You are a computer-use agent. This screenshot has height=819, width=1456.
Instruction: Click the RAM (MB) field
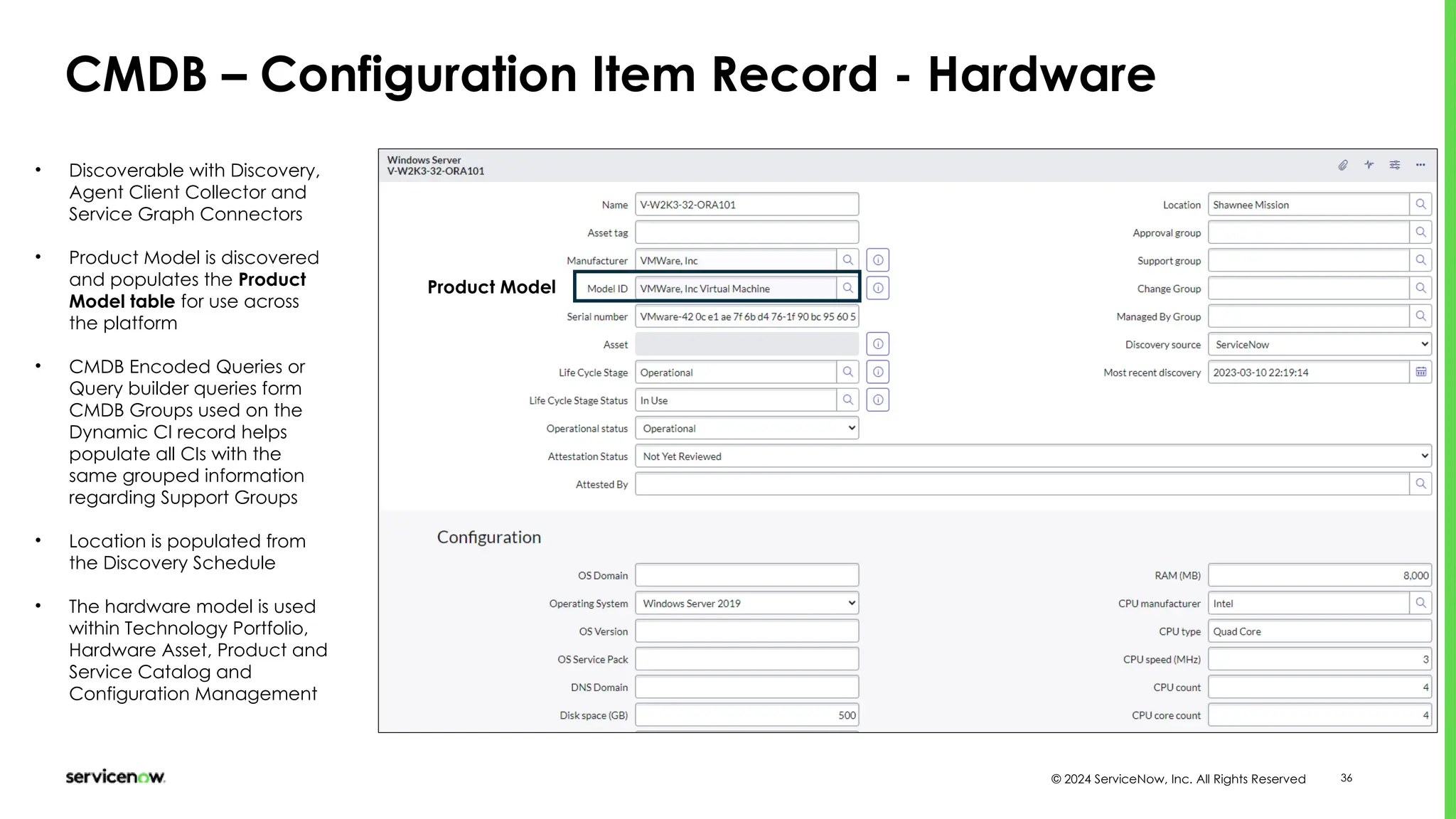pos(1319,574)
